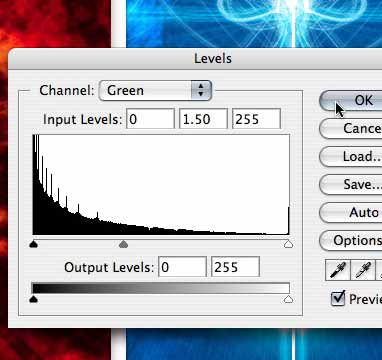Screen dimensions: 382x360
Task: Click the Cancel button
Action: coord(351,128)
